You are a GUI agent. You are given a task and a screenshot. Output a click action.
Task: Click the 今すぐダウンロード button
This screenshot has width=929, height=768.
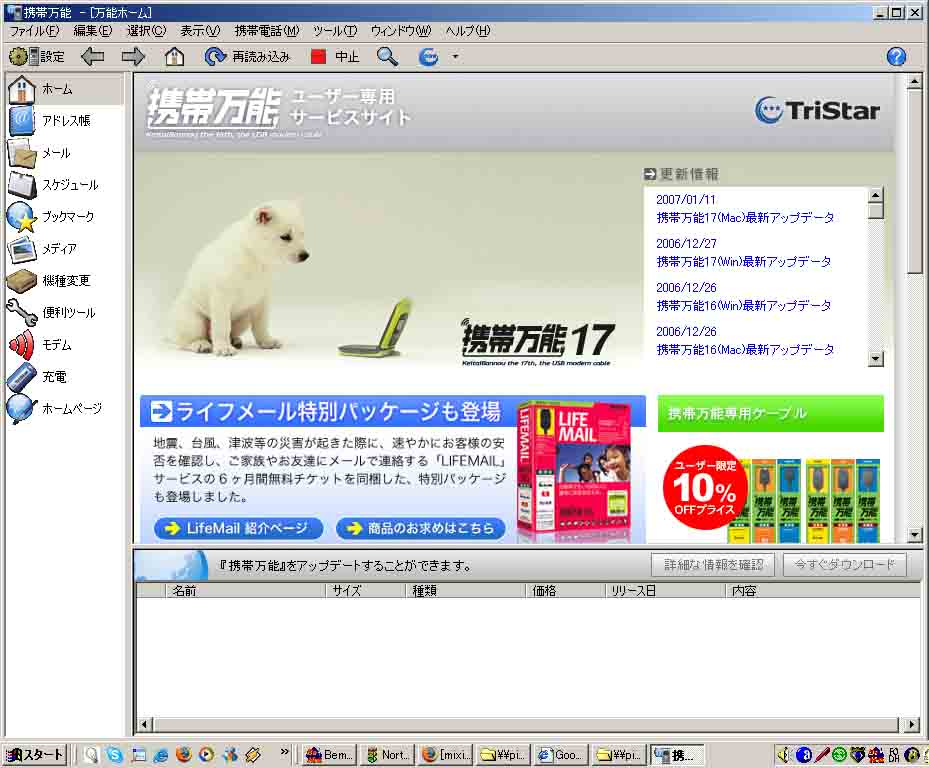click(845, 565)
